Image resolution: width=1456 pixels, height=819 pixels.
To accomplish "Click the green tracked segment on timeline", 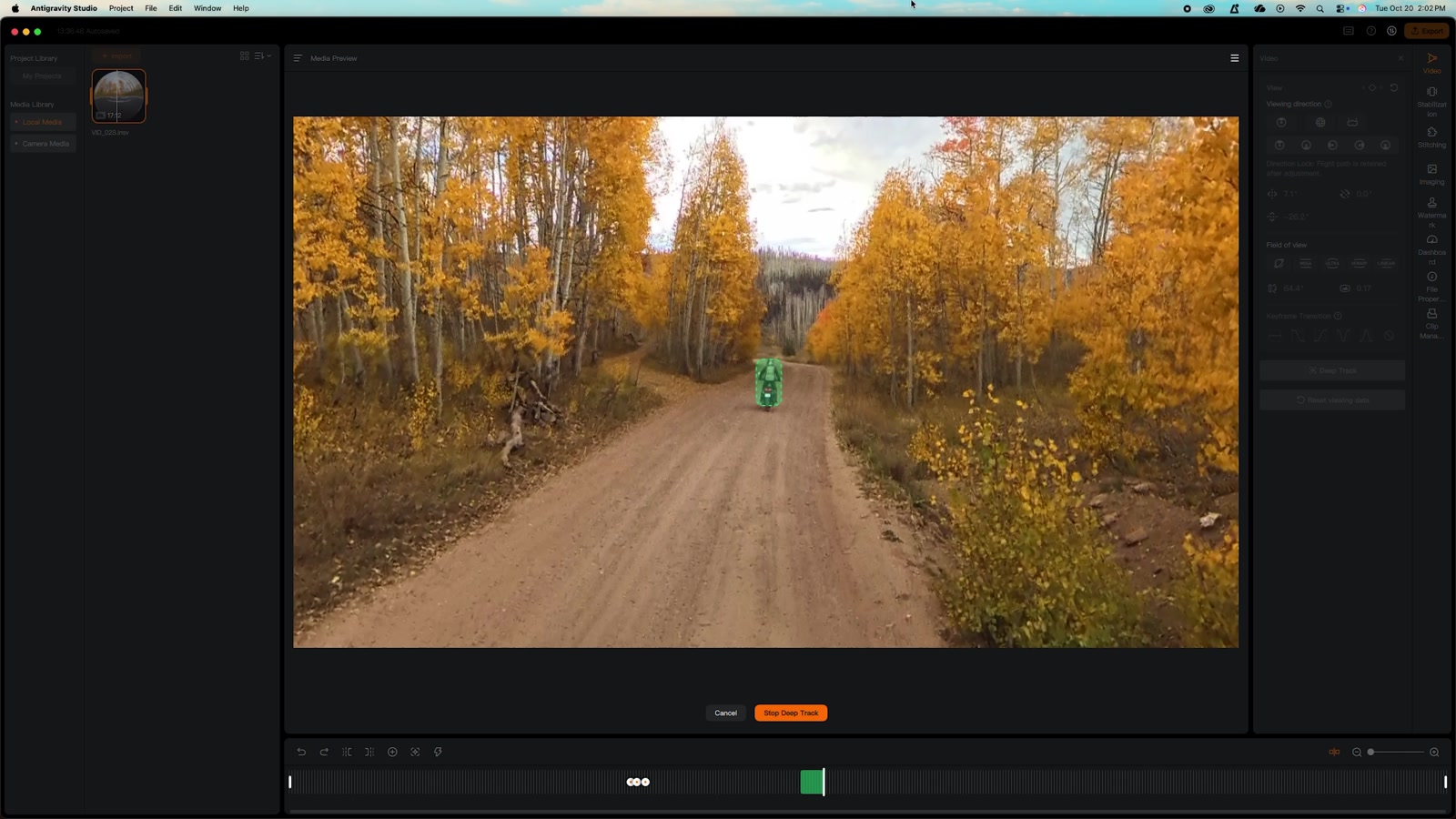I will point(812,782).
